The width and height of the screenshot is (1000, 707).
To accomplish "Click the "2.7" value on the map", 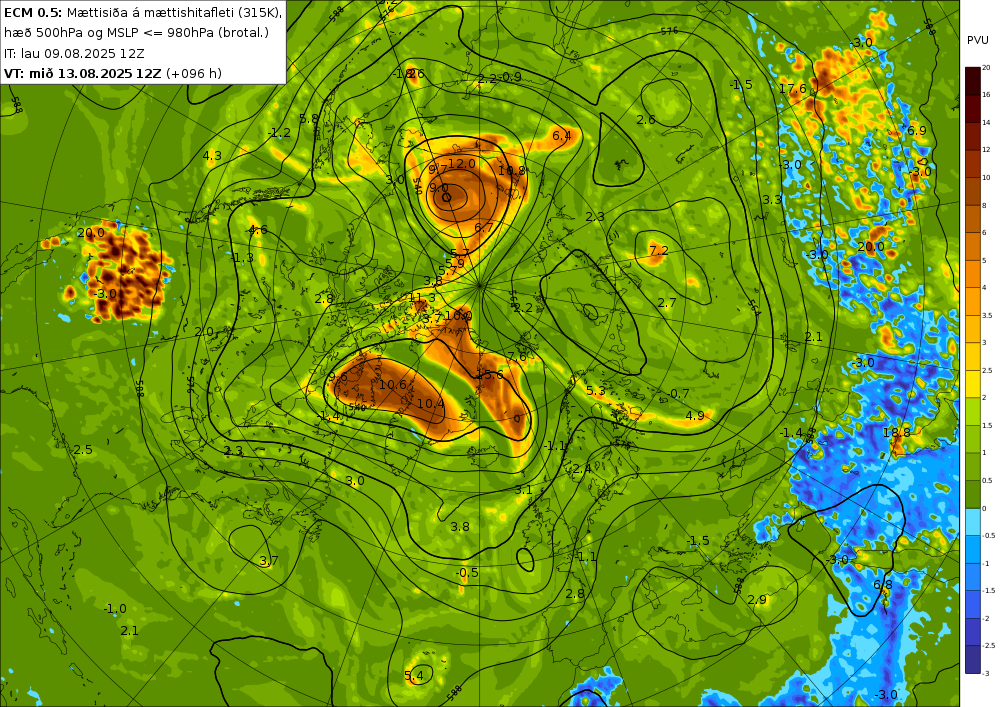I will click(x=666, y=303).
